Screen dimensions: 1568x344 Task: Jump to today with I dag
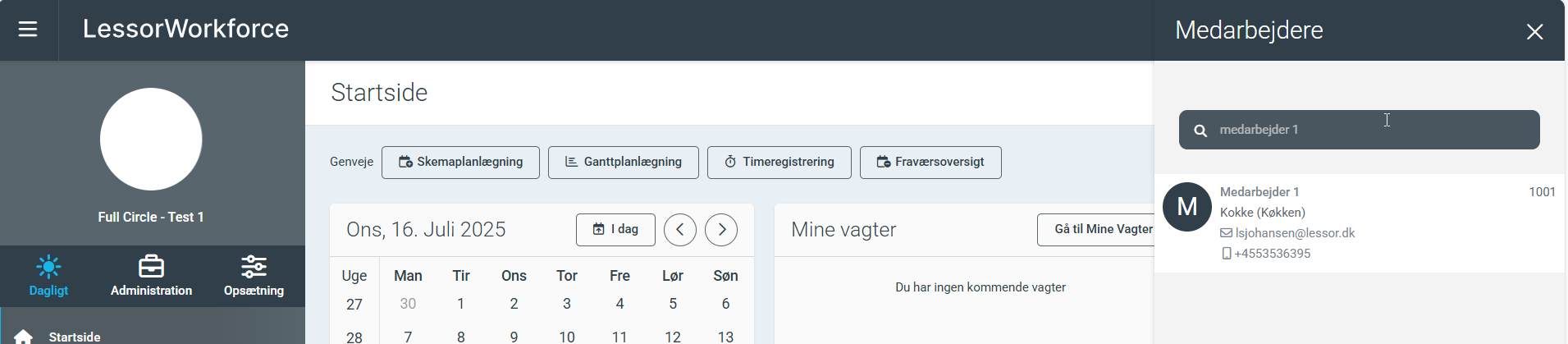pyautogui.click(x=615, y=230)
